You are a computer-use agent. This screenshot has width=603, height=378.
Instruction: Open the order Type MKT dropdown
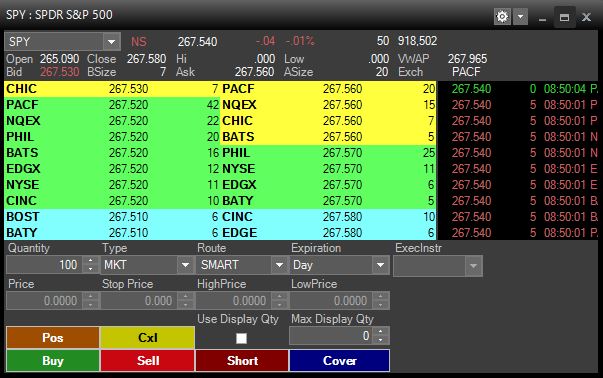185,265
